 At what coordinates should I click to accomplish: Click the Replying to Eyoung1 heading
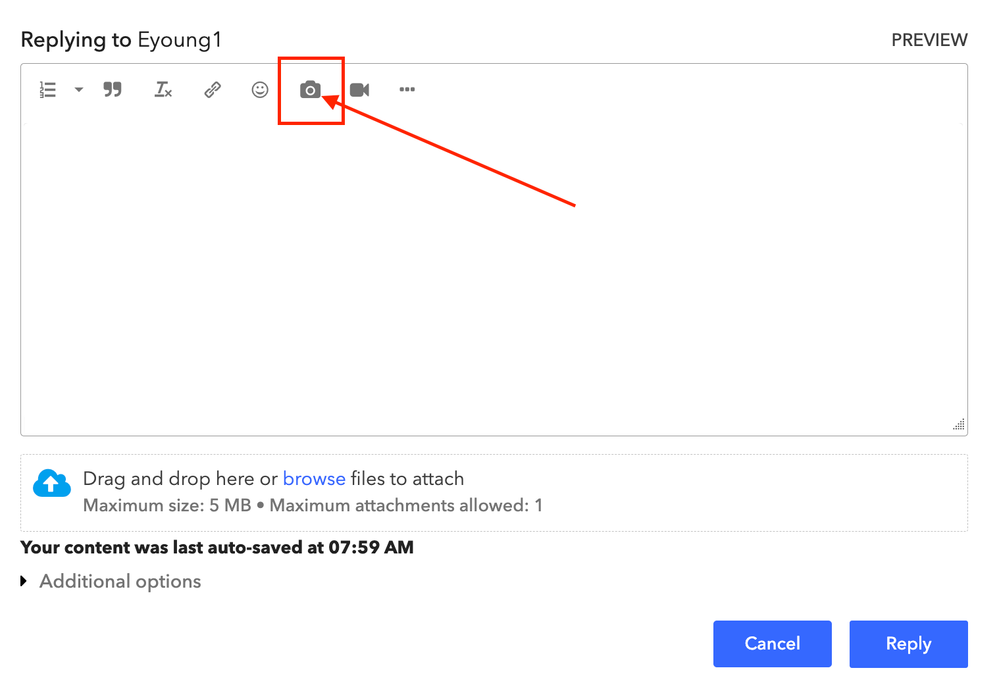(x=121, y=40)
